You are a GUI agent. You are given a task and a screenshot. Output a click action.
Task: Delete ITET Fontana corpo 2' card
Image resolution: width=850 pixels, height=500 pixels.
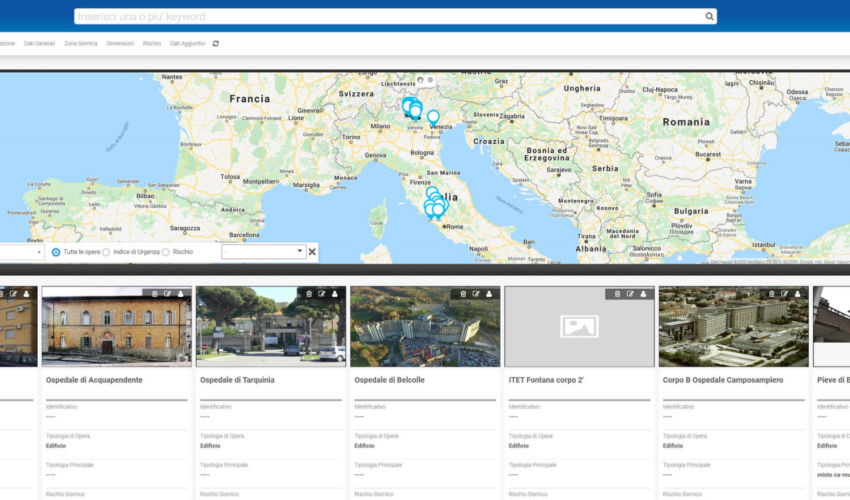tap(617, 294)
